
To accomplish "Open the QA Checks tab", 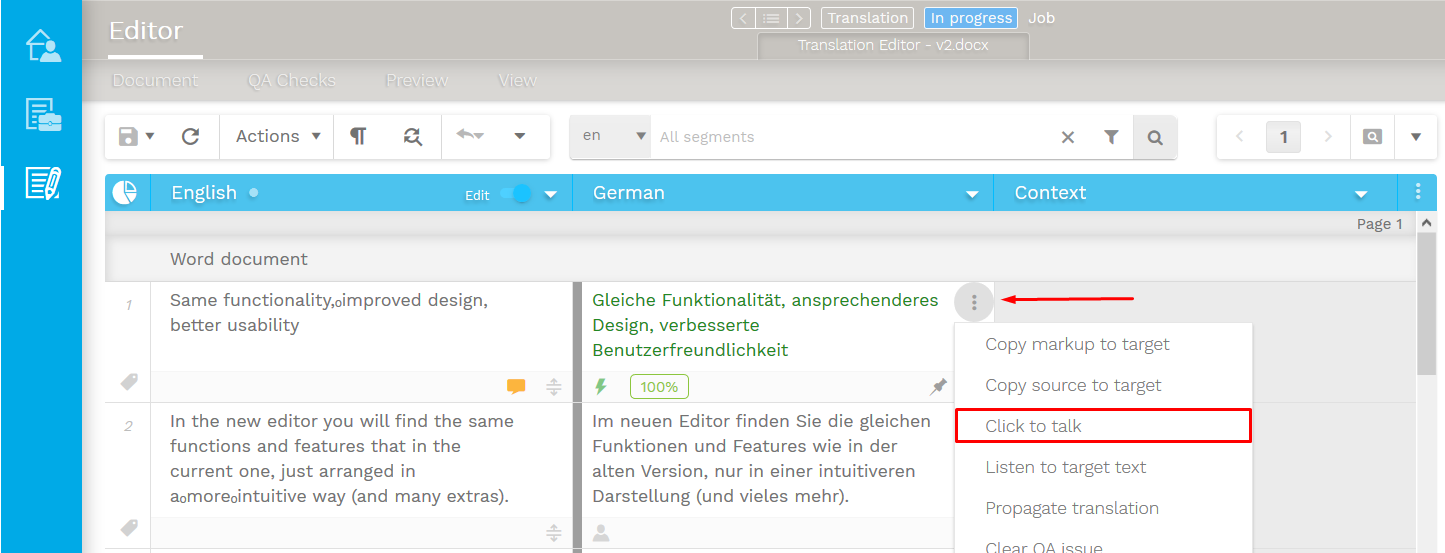I will (292, 80).
